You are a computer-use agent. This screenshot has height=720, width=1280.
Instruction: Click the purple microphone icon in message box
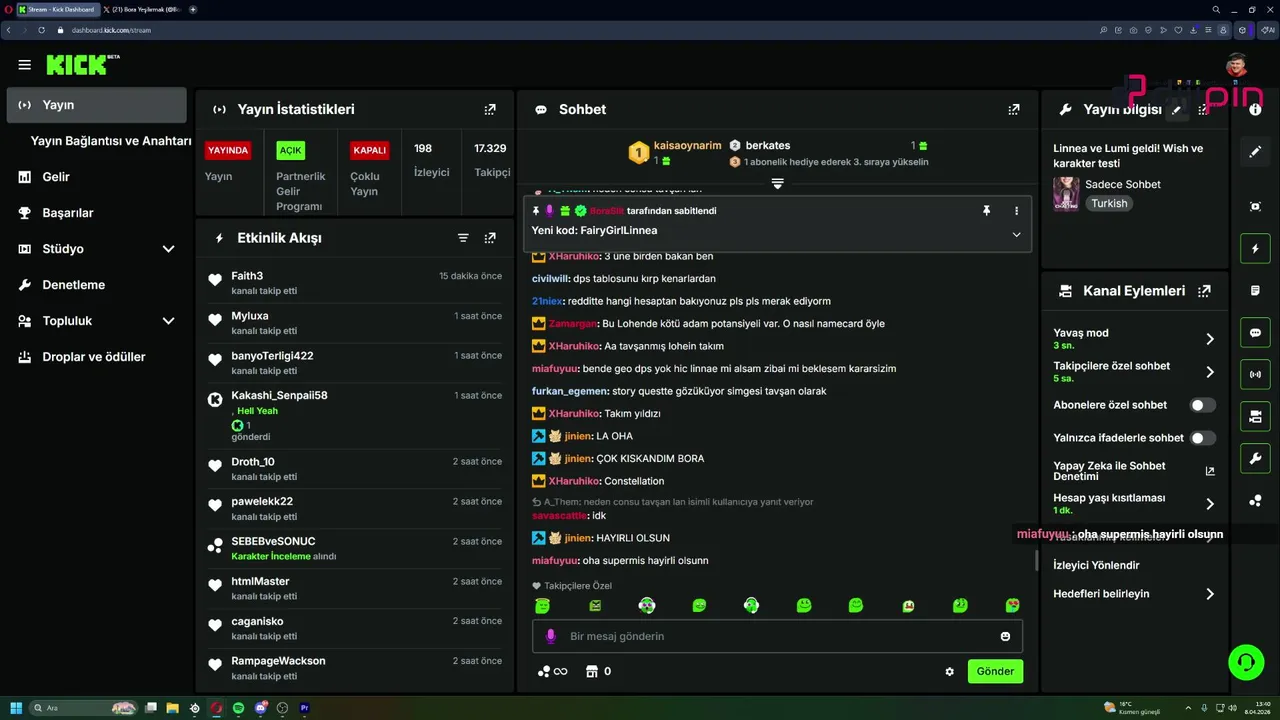pyautogui.click(x=550, y=636)
